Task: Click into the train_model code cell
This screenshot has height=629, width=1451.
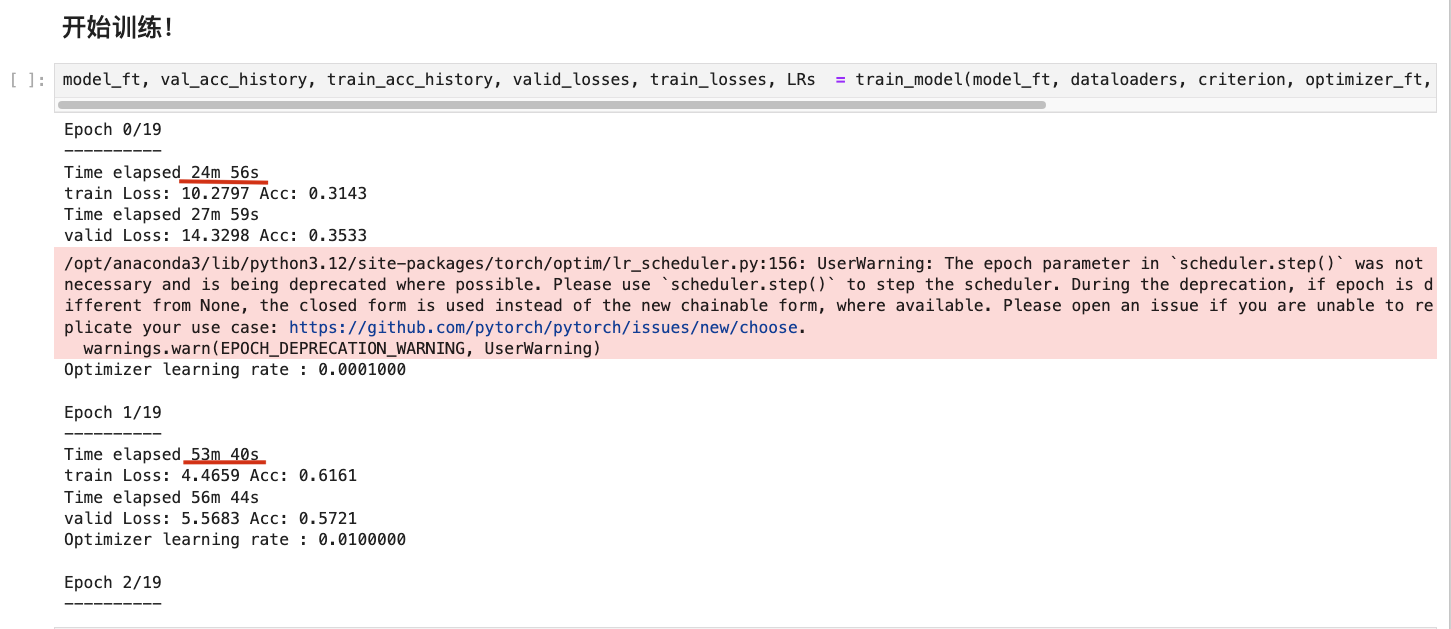Action: coord(746,80)
